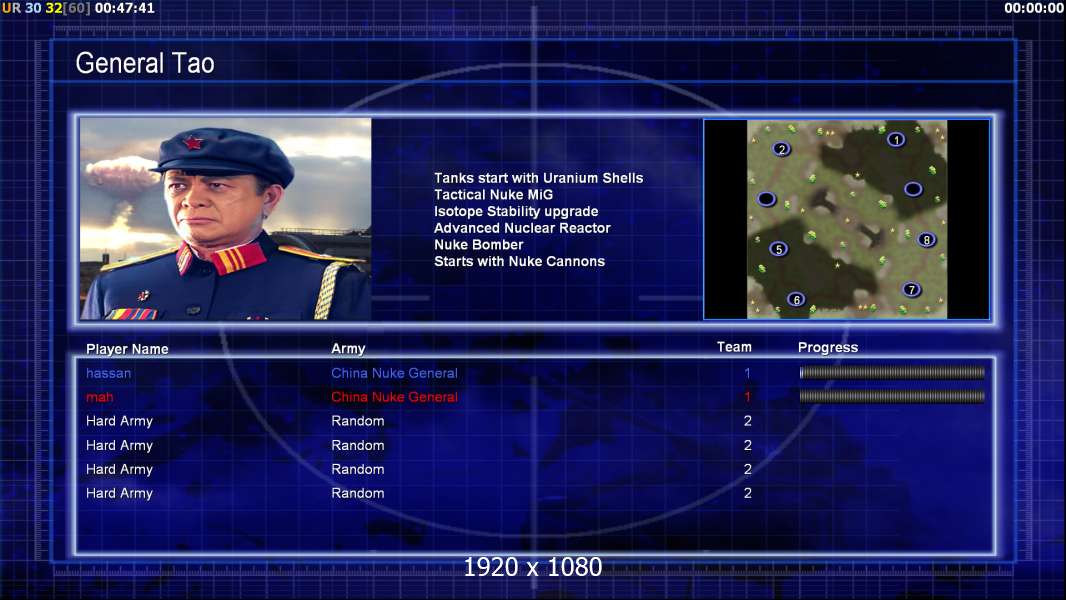This screenshot has width=1066, height=600.
Task: Click mah's loading progress bar
Action: tap(892, 396)
